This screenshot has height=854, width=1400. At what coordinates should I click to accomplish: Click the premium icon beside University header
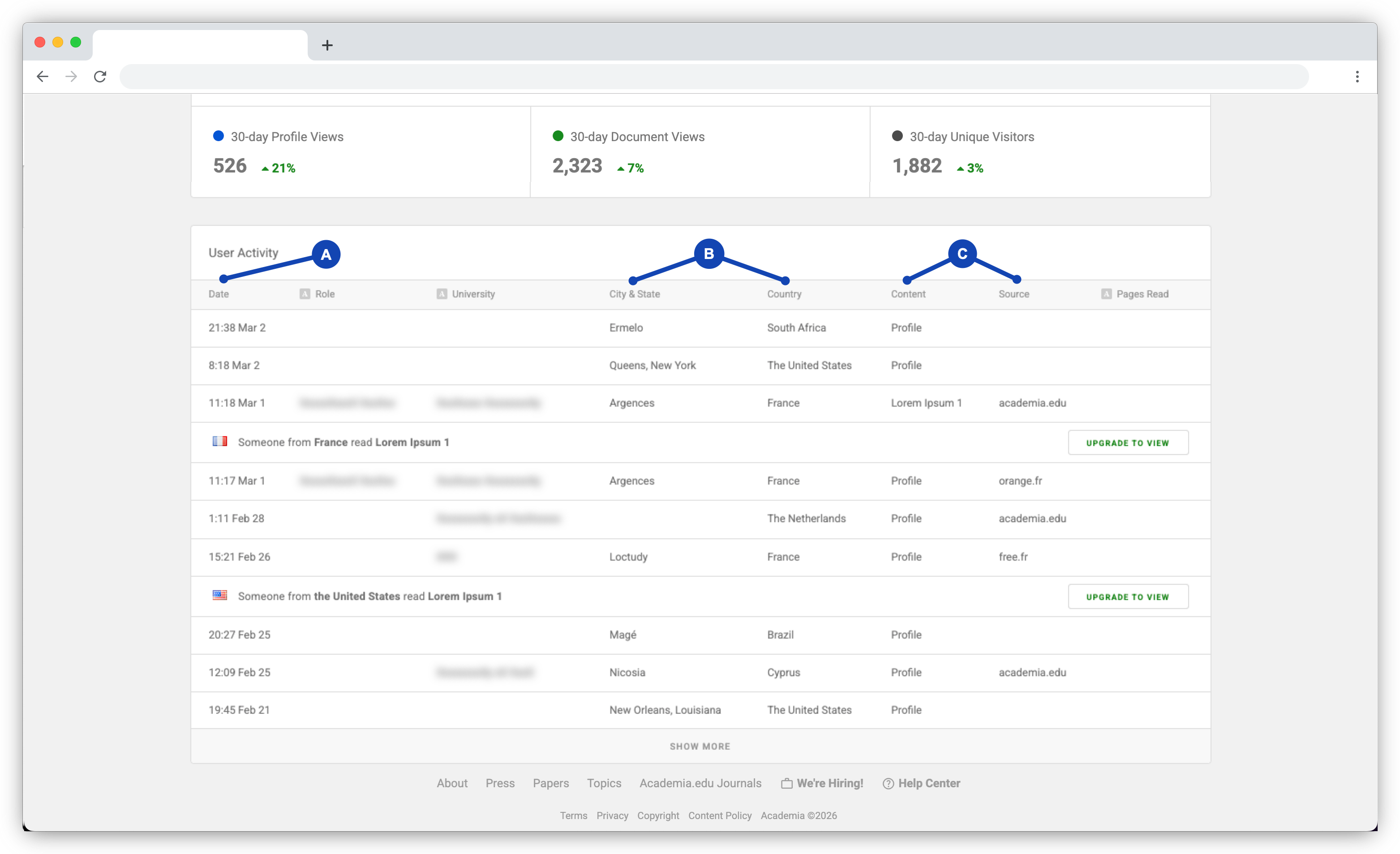point(442,294)
